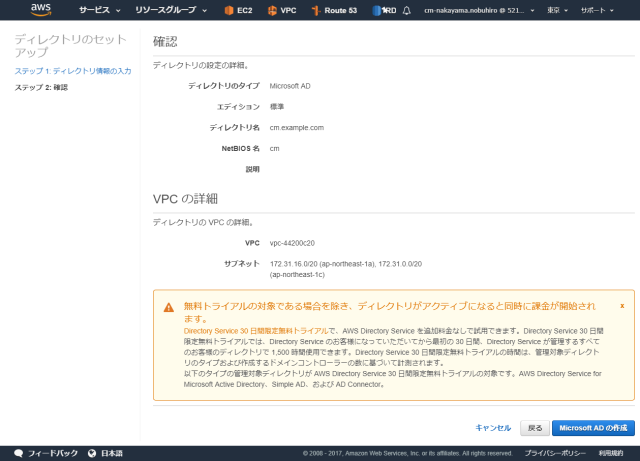This screenshot has width=640, height=461.
Task: Expand the リソースグループ menu
Action: coord(171,10)
